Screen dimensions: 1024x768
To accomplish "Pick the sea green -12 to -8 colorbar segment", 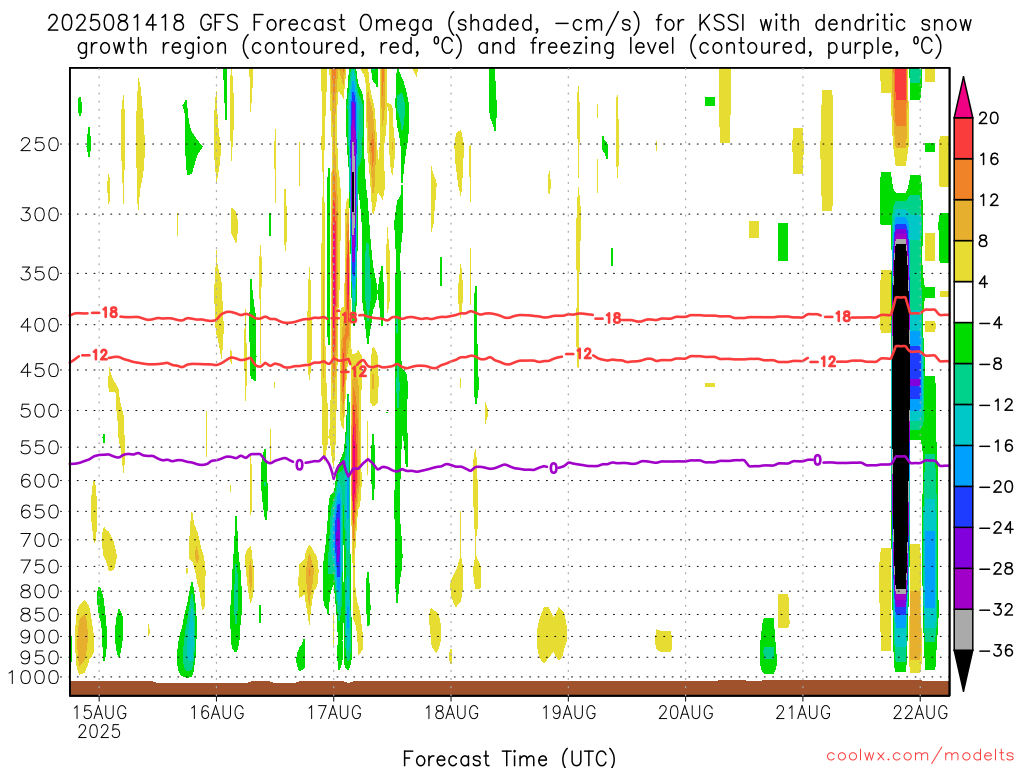I will 963,385.
